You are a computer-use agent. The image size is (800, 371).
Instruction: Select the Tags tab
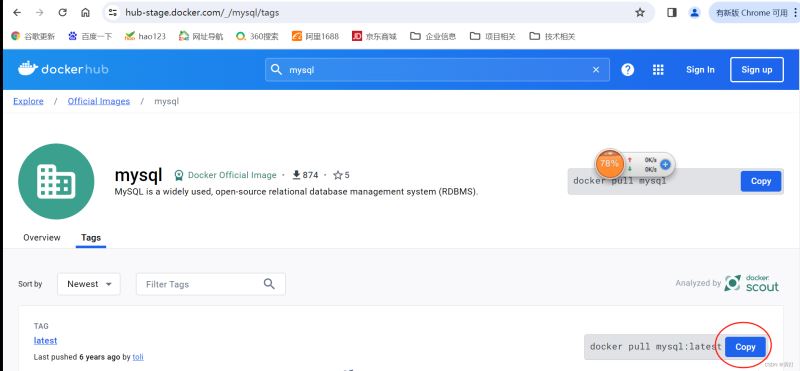click(x=91, y=237)
